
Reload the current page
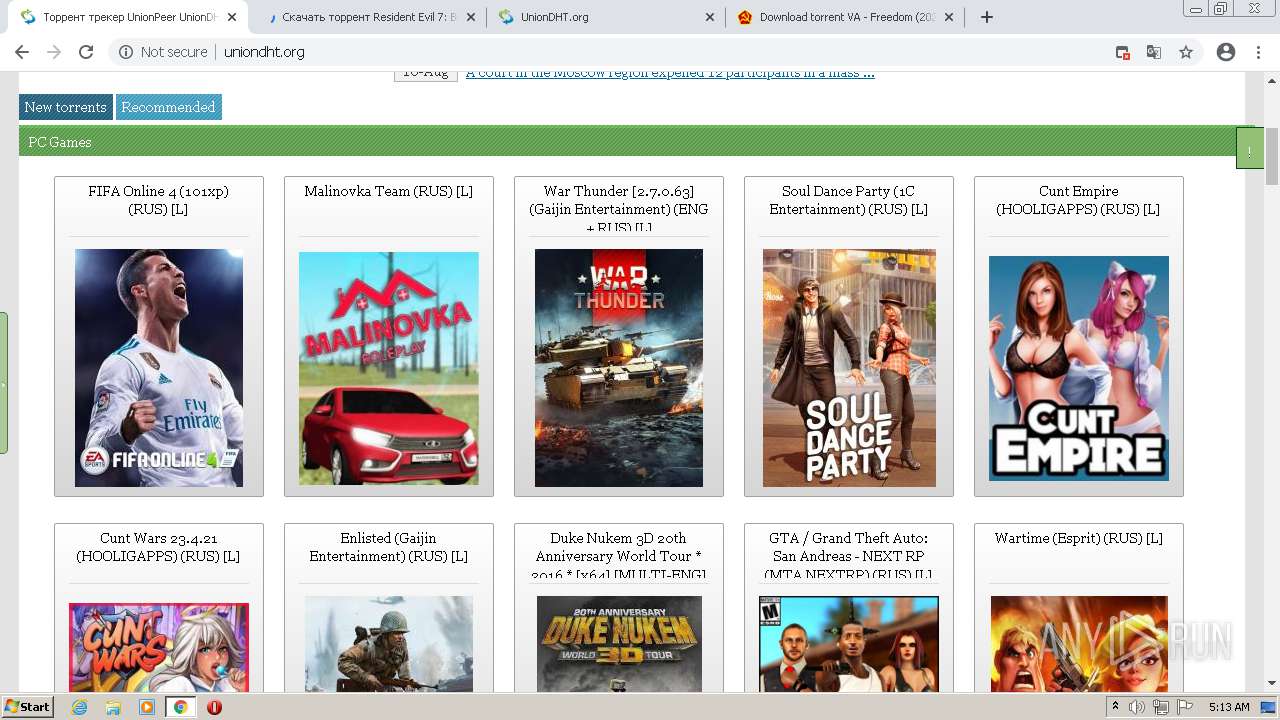(x=86, y=52)
